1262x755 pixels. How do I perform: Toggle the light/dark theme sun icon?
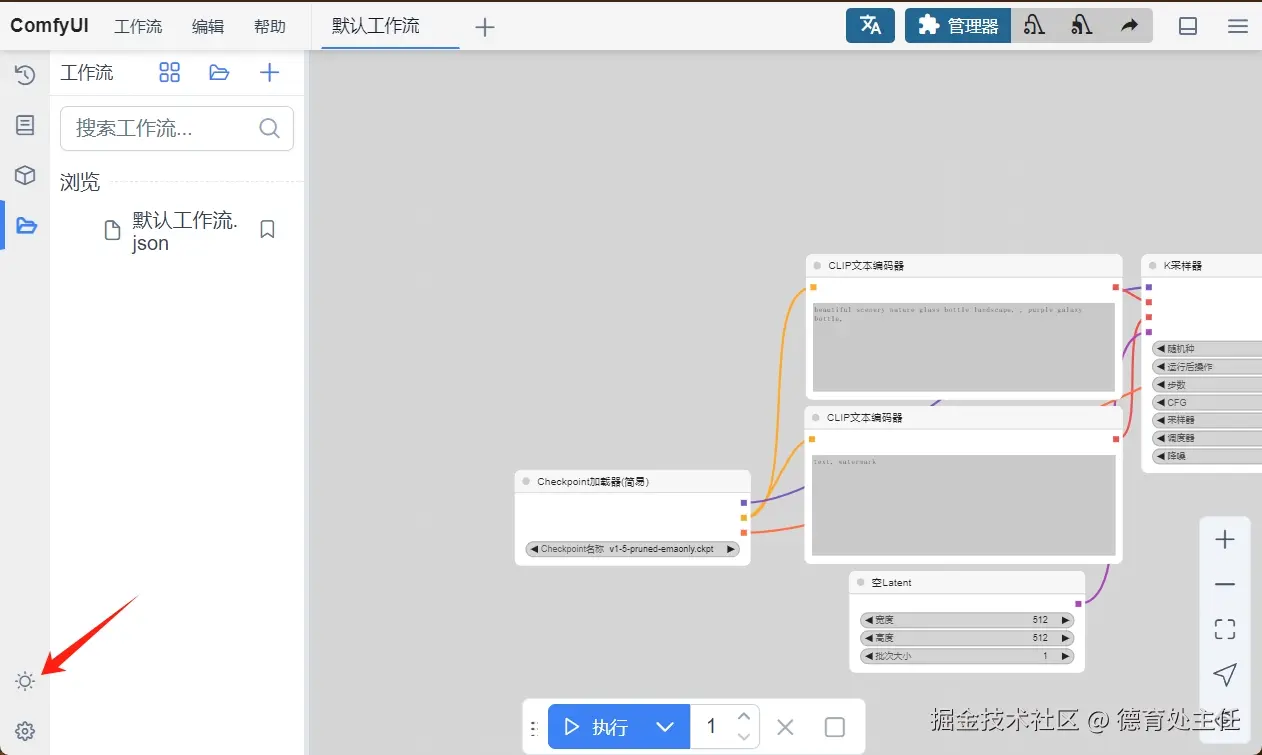25,682
